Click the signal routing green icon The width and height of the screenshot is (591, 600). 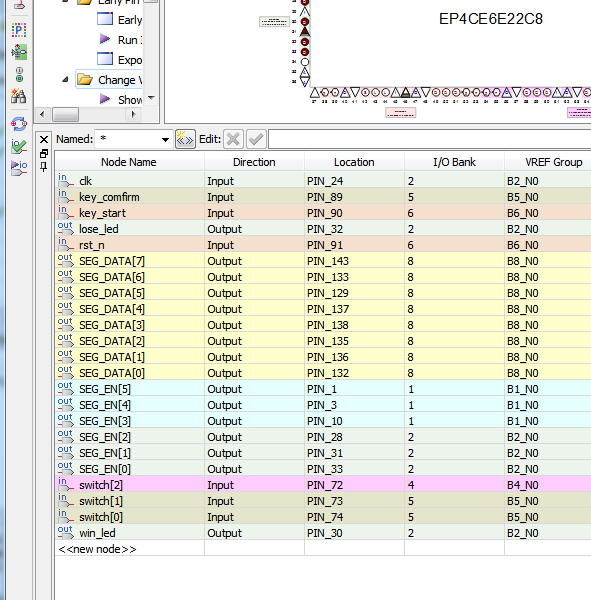pyautogui.click(x=19, y=52)
